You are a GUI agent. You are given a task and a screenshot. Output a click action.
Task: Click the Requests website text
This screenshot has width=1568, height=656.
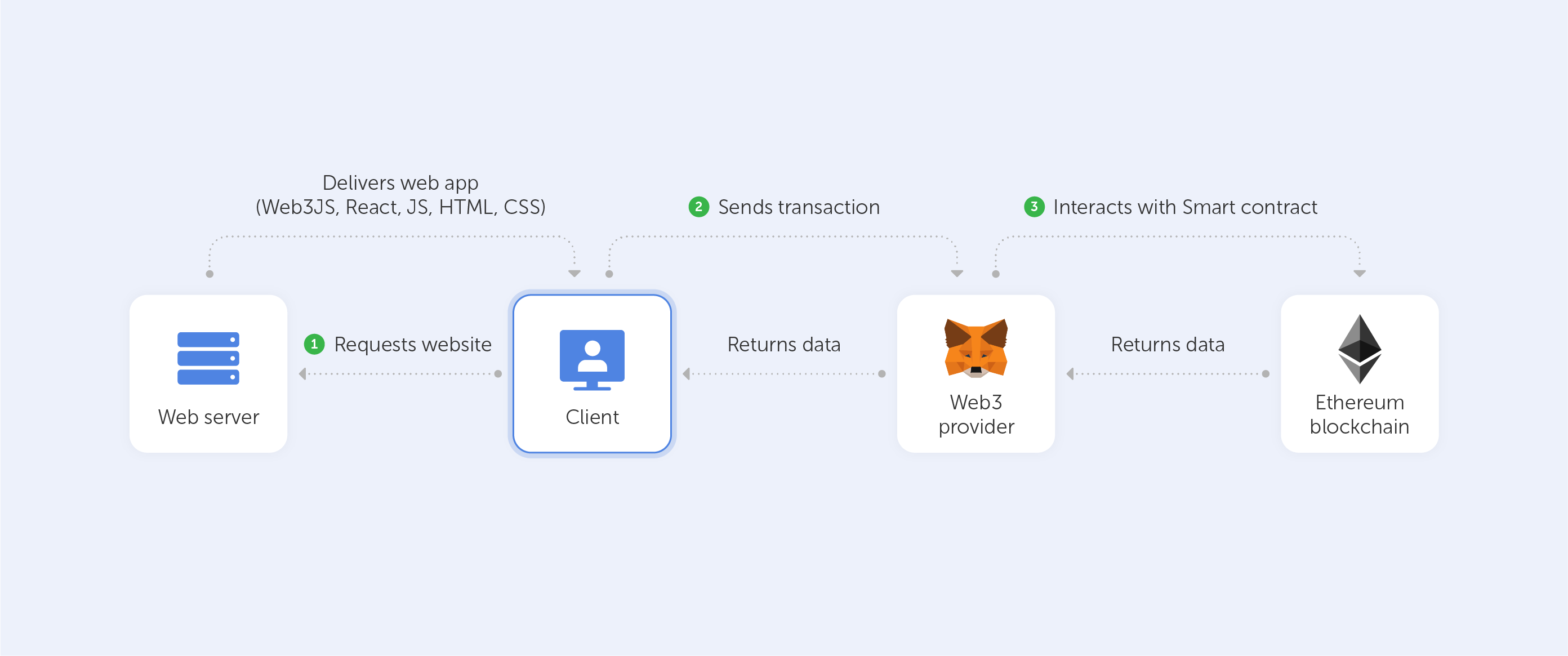pos(413,345)
